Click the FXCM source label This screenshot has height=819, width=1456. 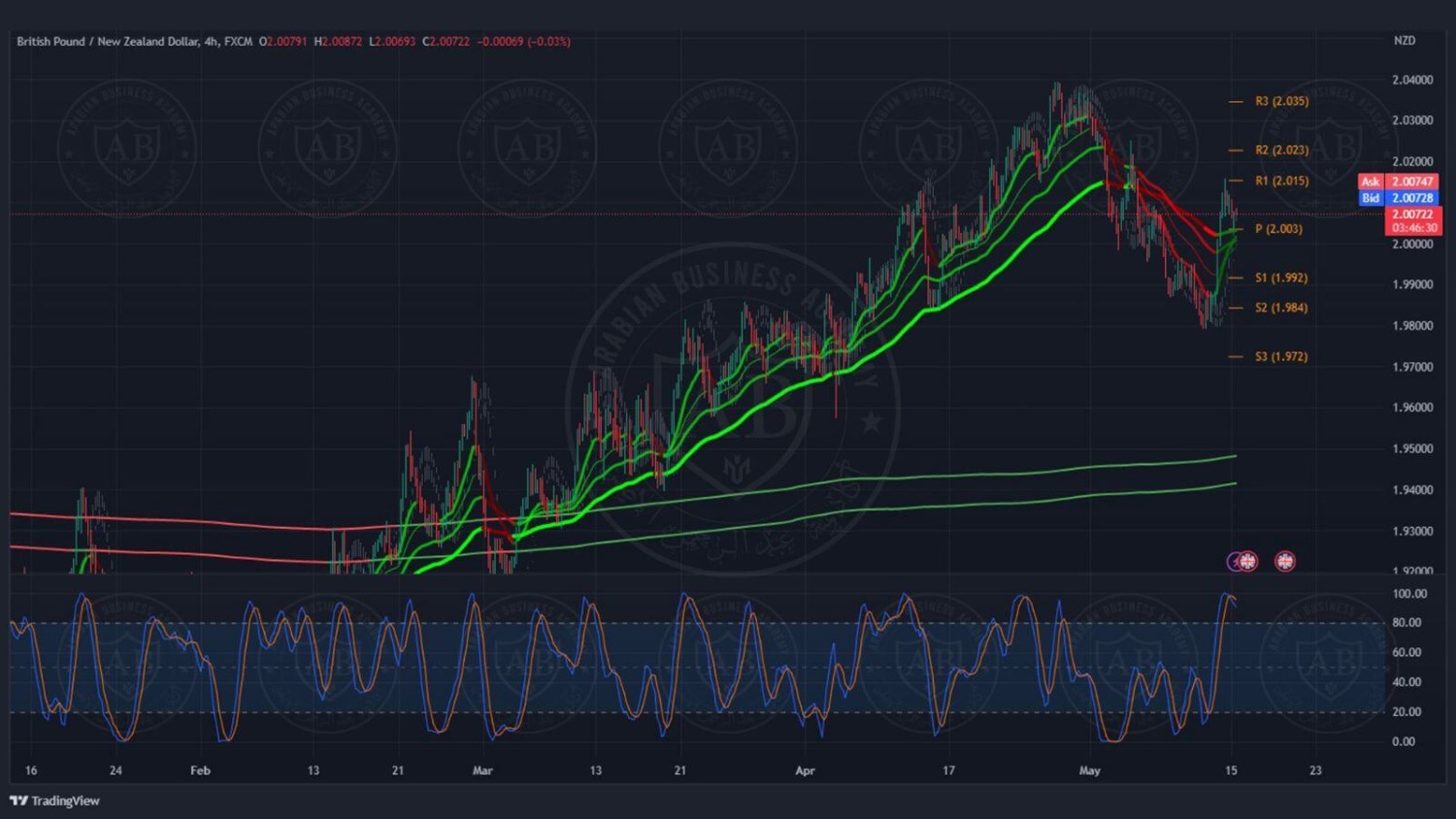pos(238,42)
